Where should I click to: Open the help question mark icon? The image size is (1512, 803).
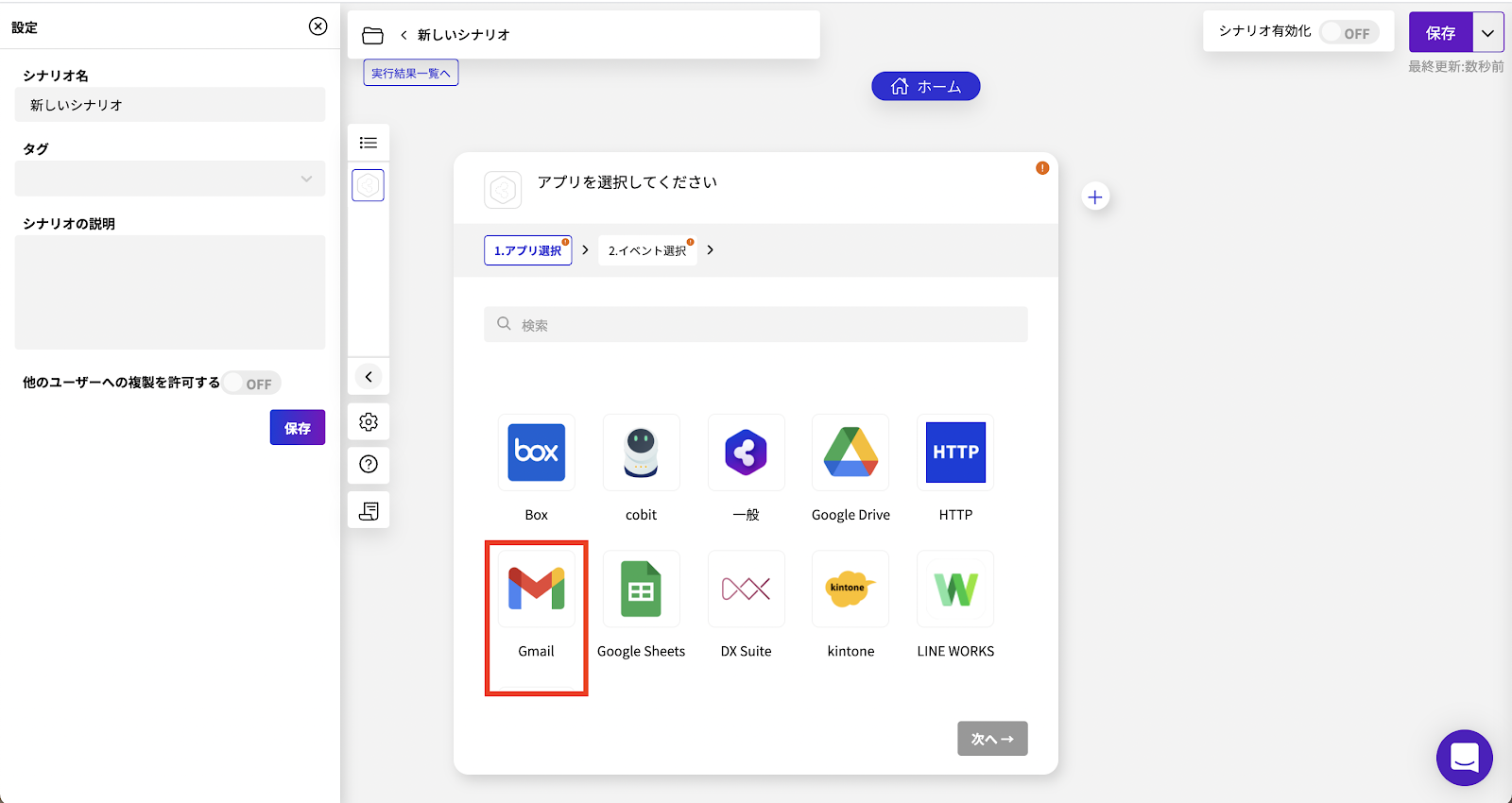pos(369,464)
